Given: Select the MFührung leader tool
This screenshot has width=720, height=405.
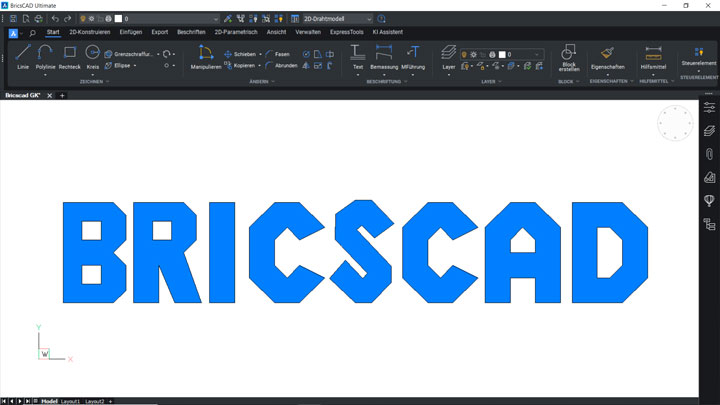Looking at the screenshot, I should (413, 57).
